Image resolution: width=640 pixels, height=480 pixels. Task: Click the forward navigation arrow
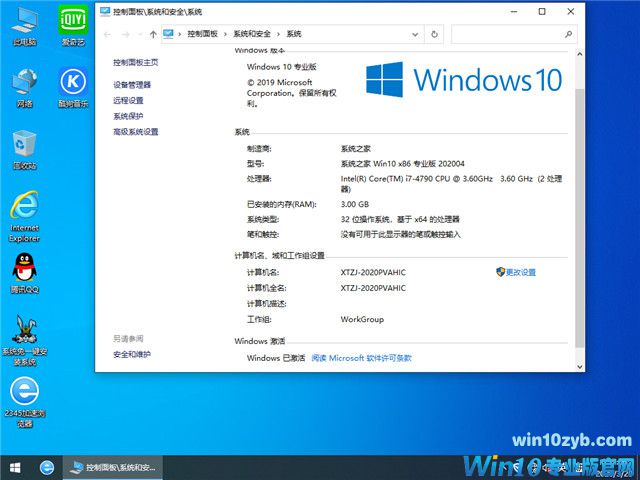pyautogui.click(x=126, y=35)
